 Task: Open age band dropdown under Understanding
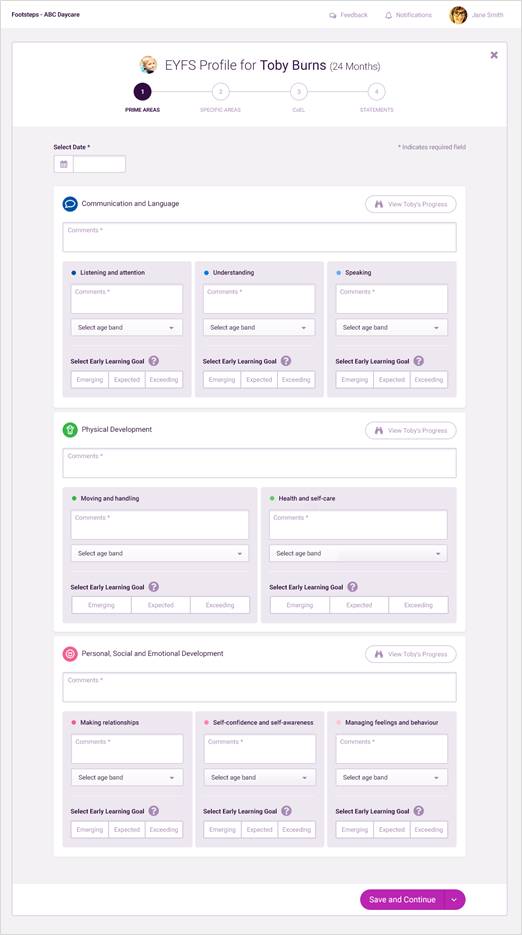tap(259, 327)
